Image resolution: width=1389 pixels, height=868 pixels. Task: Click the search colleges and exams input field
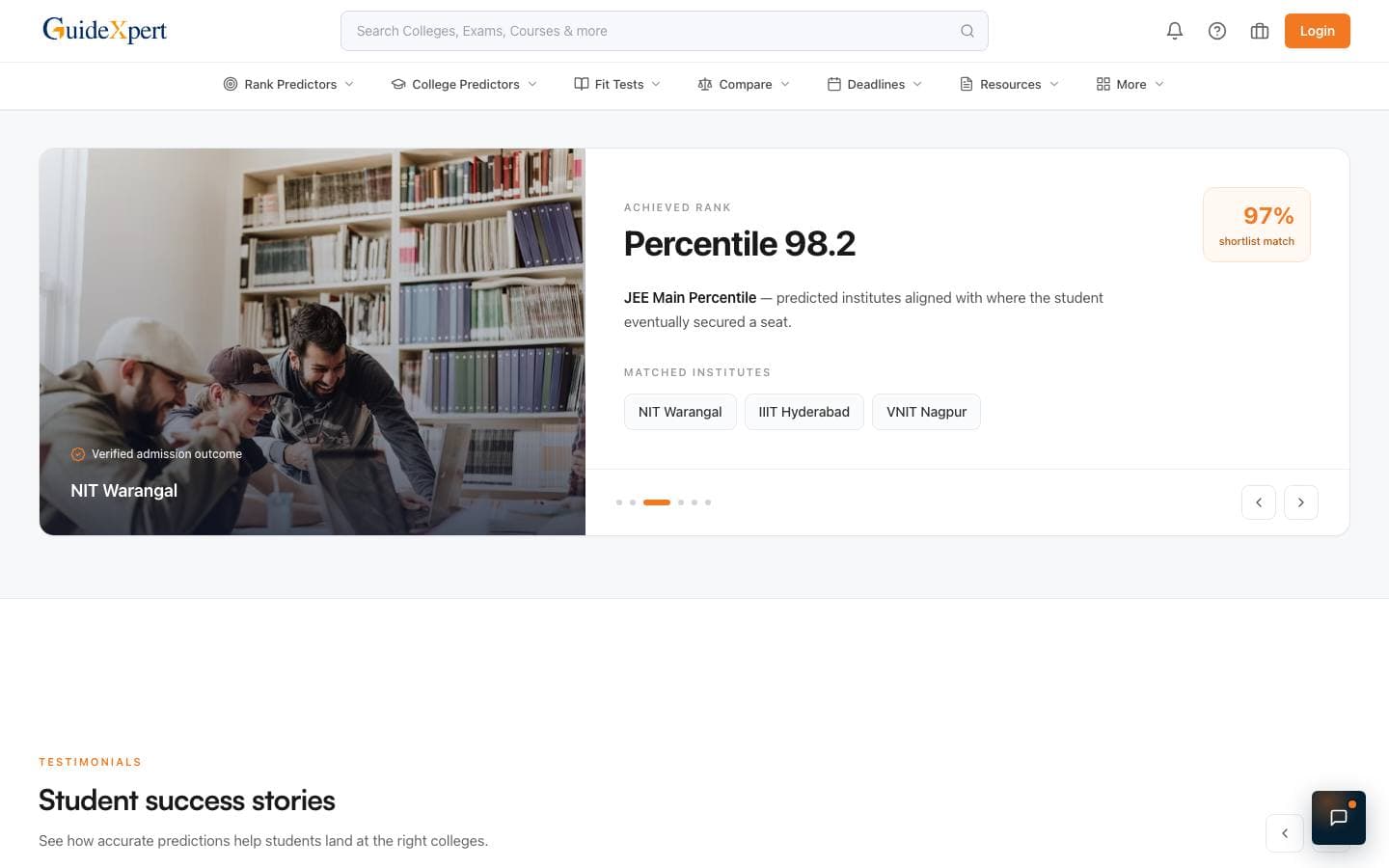665,31
